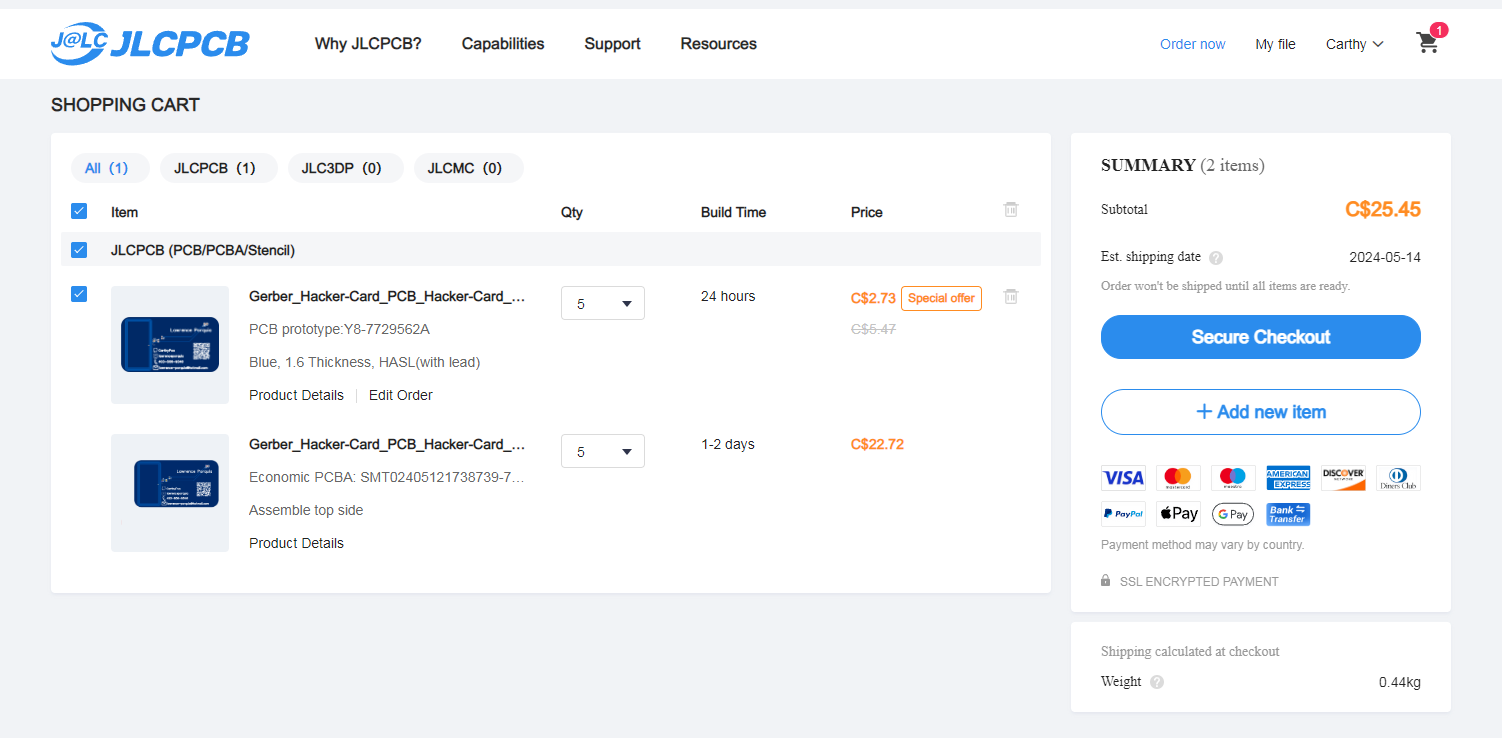Screen dimensions: 1502x738
Task: Open the quantity dropdown for the PCB prototype
Action: tap(603, 303)
